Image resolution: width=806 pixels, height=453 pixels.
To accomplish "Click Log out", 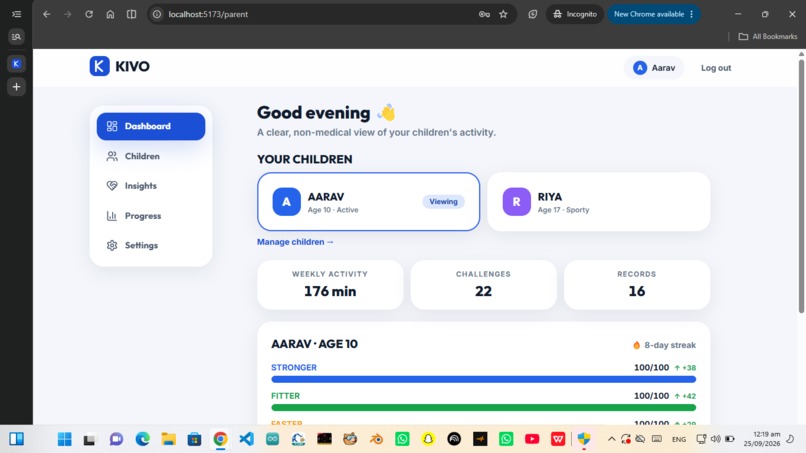I will pos(716,68).
